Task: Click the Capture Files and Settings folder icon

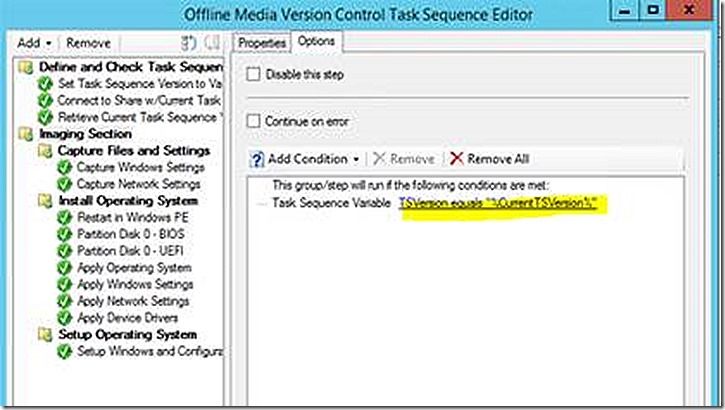Action: click(x=43, y=151)
